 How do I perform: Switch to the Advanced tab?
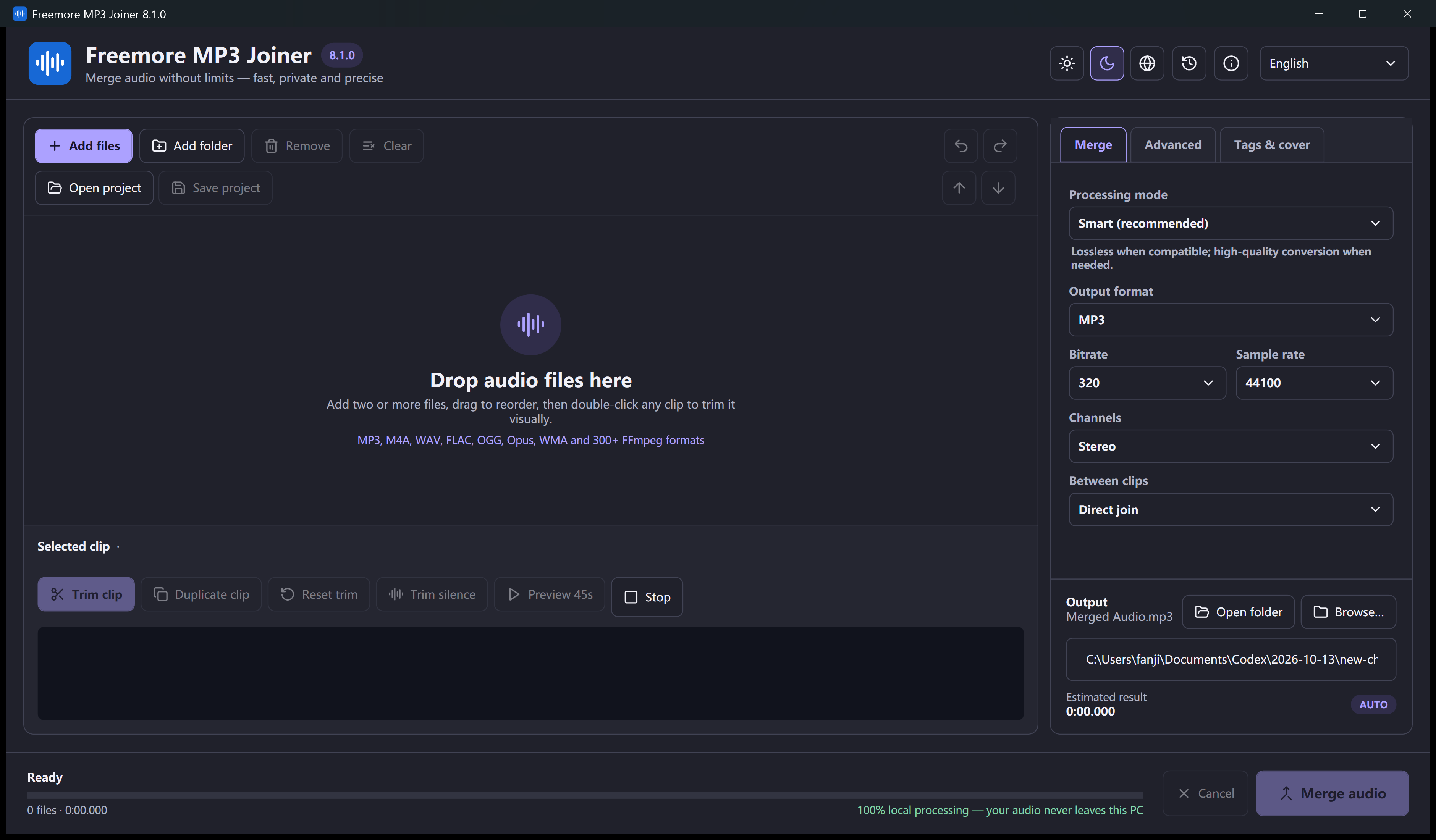coord(1173,145)
